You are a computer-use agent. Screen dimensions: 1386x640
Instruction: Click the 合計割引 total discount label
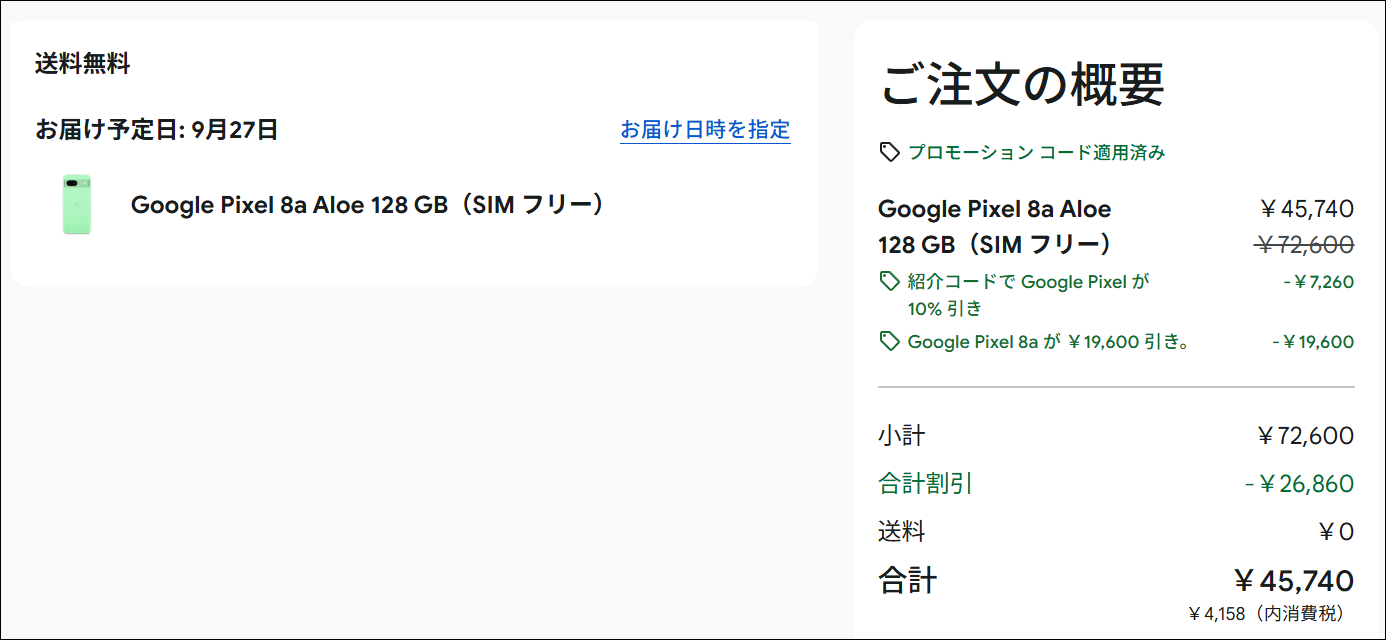(x=926, y=484)
